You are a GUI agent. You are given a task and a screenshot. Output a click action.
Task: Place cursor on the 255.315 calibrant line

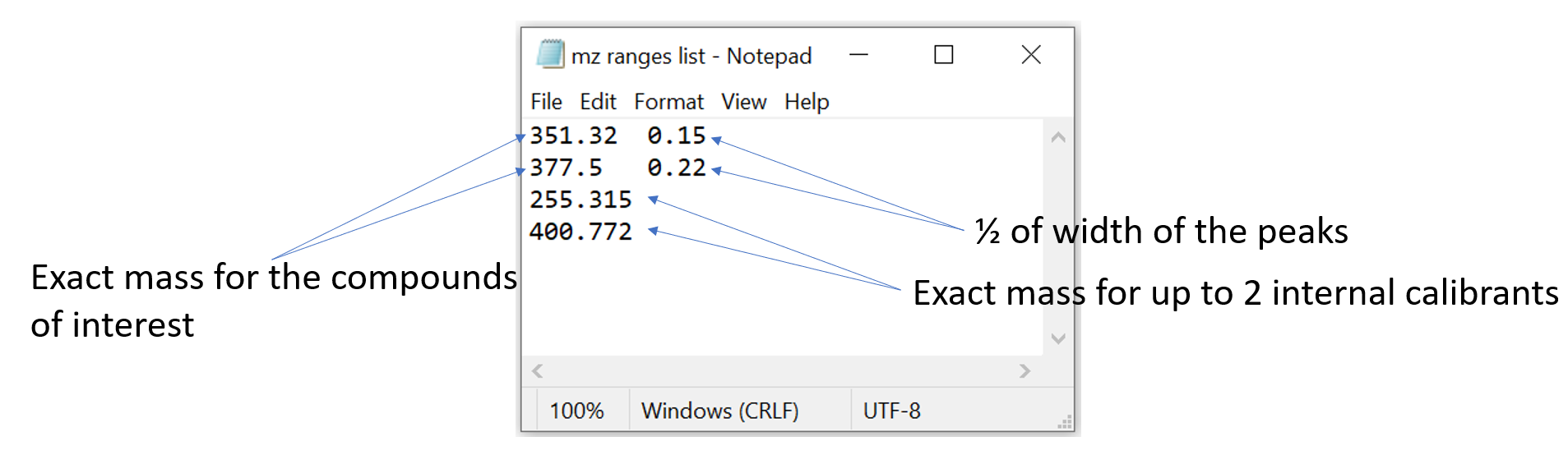click(x=580, y=200)
